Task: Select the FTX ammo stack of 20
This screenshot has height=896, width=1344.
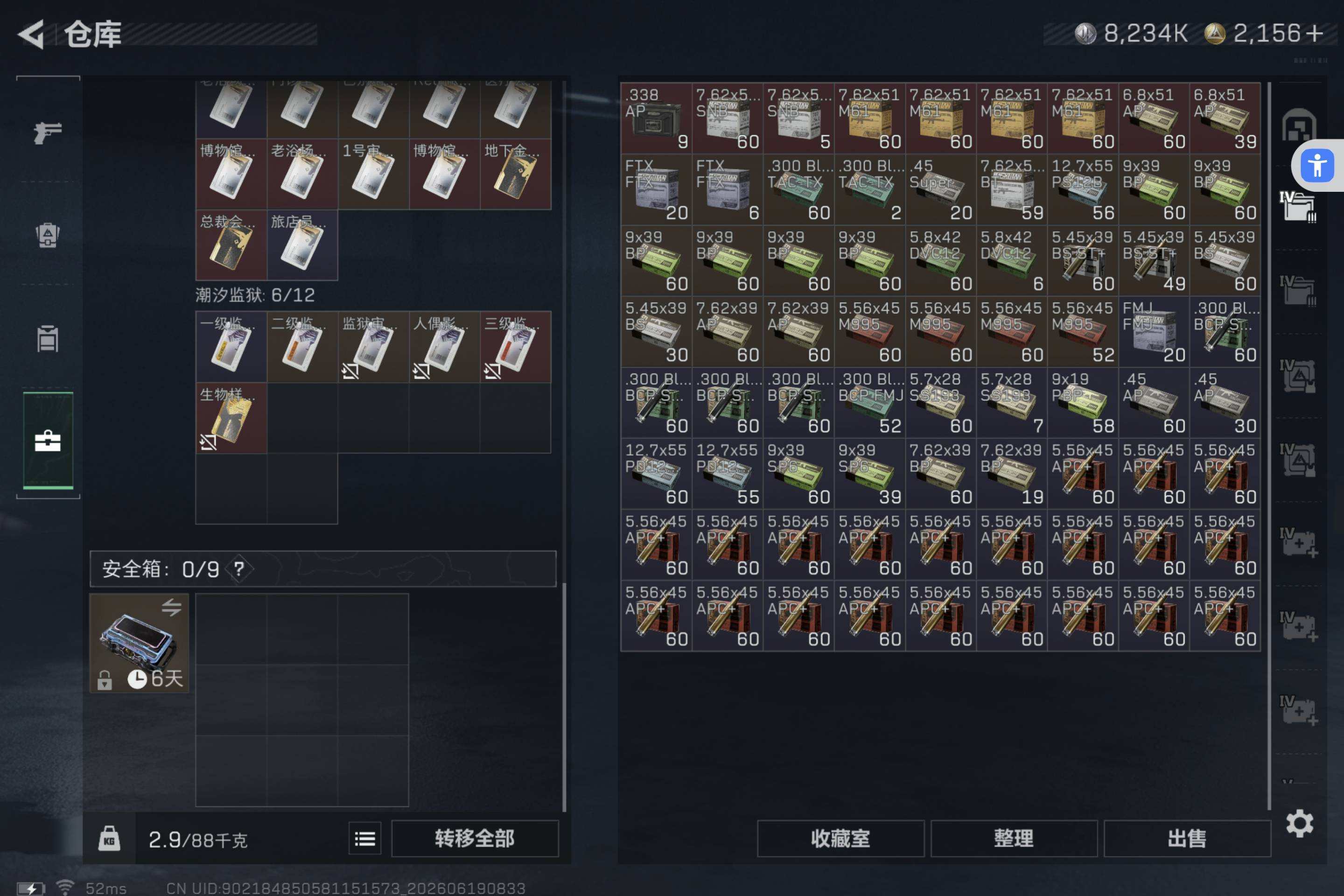Action: coord(657,190)
